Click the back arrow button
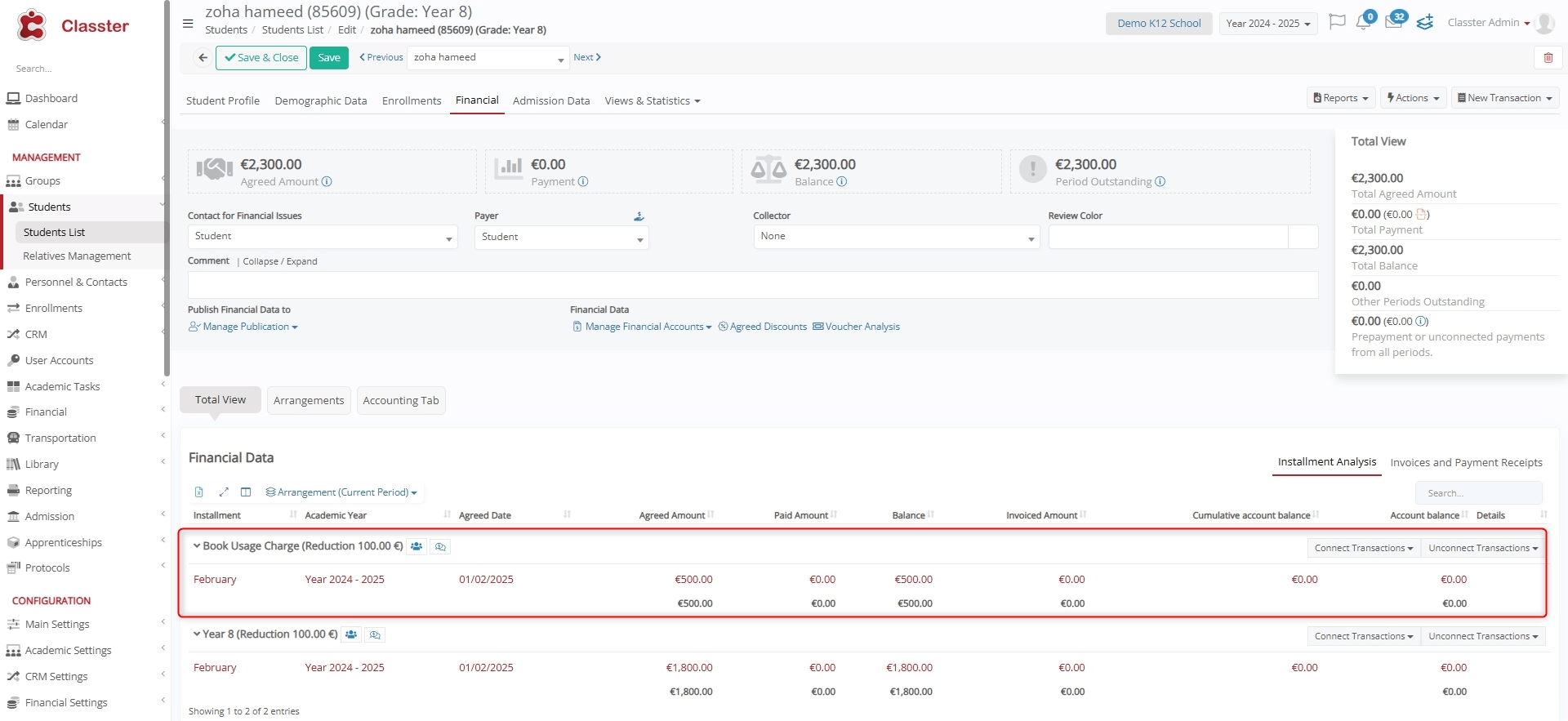This screenshot has width=1568, height=721. click(x=203, y=58)
